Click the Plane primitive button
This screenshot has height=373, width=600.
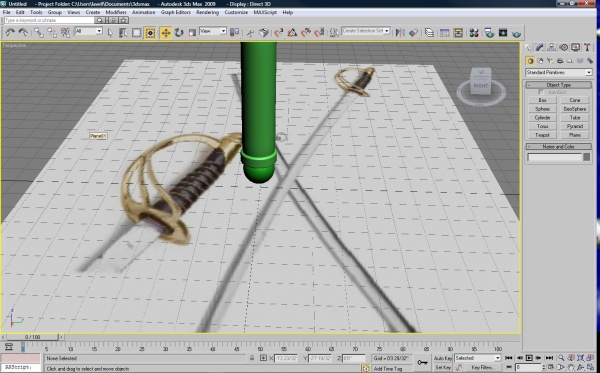pyautogui.click(x=575, y=135)
